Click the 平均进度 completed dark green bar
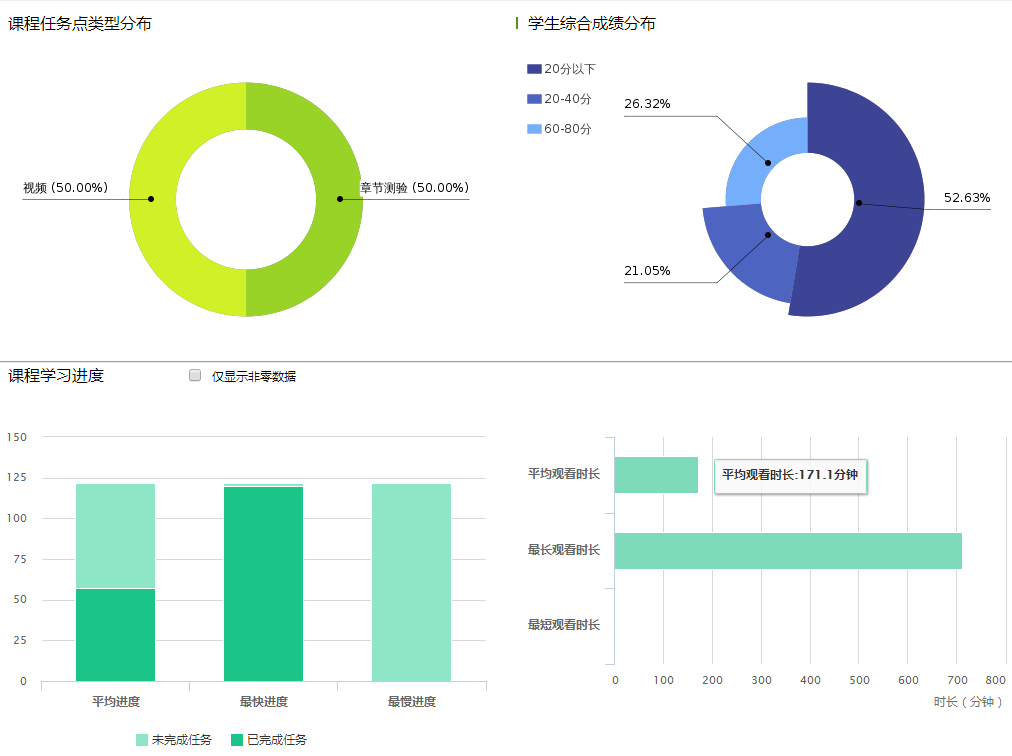 (115, 635)
